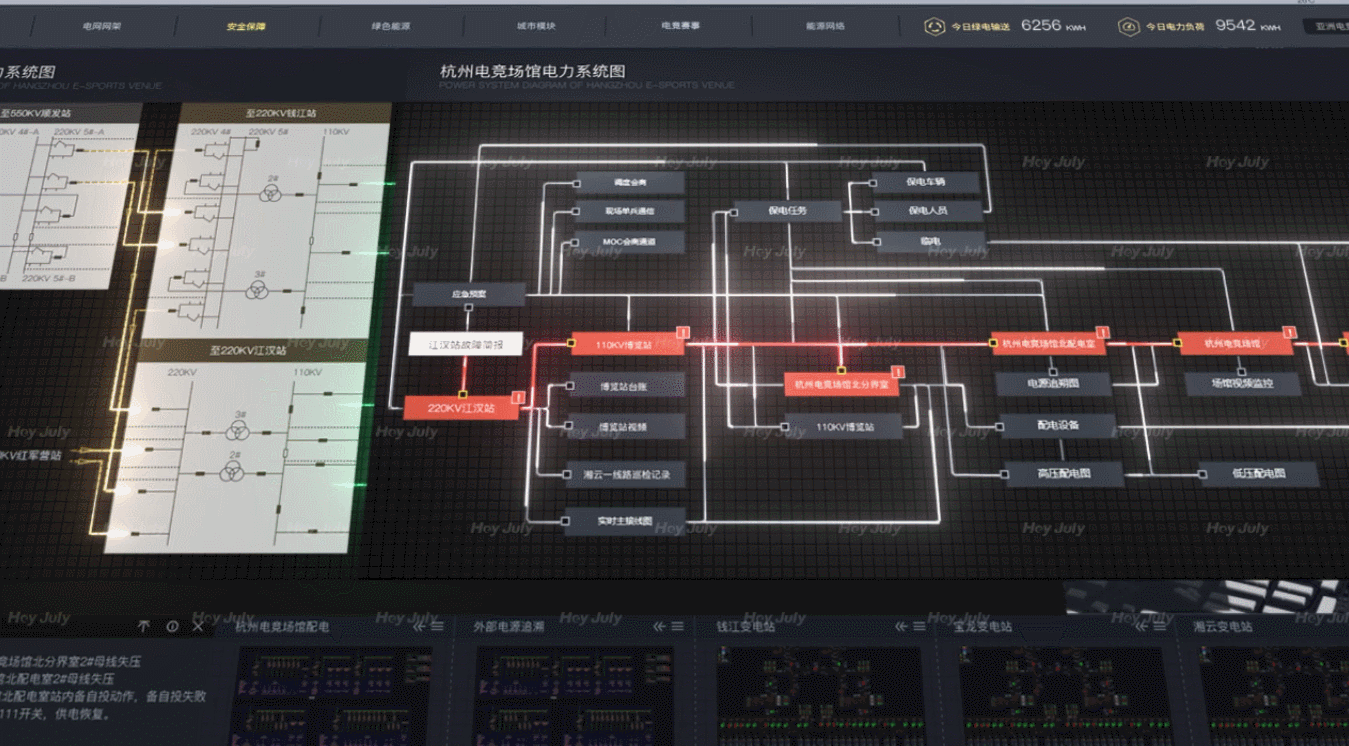1349x746 pixels.
Task: Select the 至220KV钱江站 wiring diagram panel
Action: pyautogui.click(x=267, y=220)
